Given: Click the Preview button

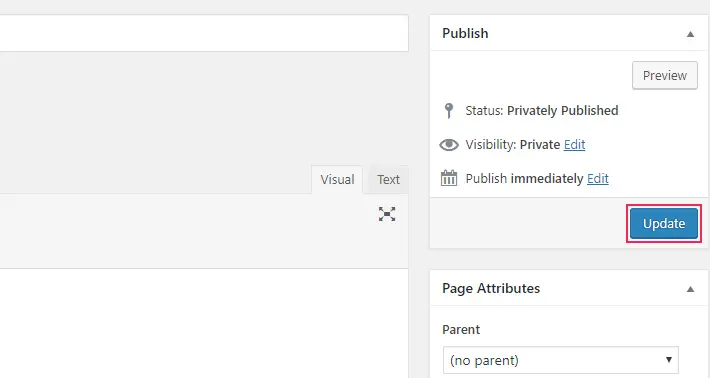Looking at the screenshot, I should coord(665,75).
